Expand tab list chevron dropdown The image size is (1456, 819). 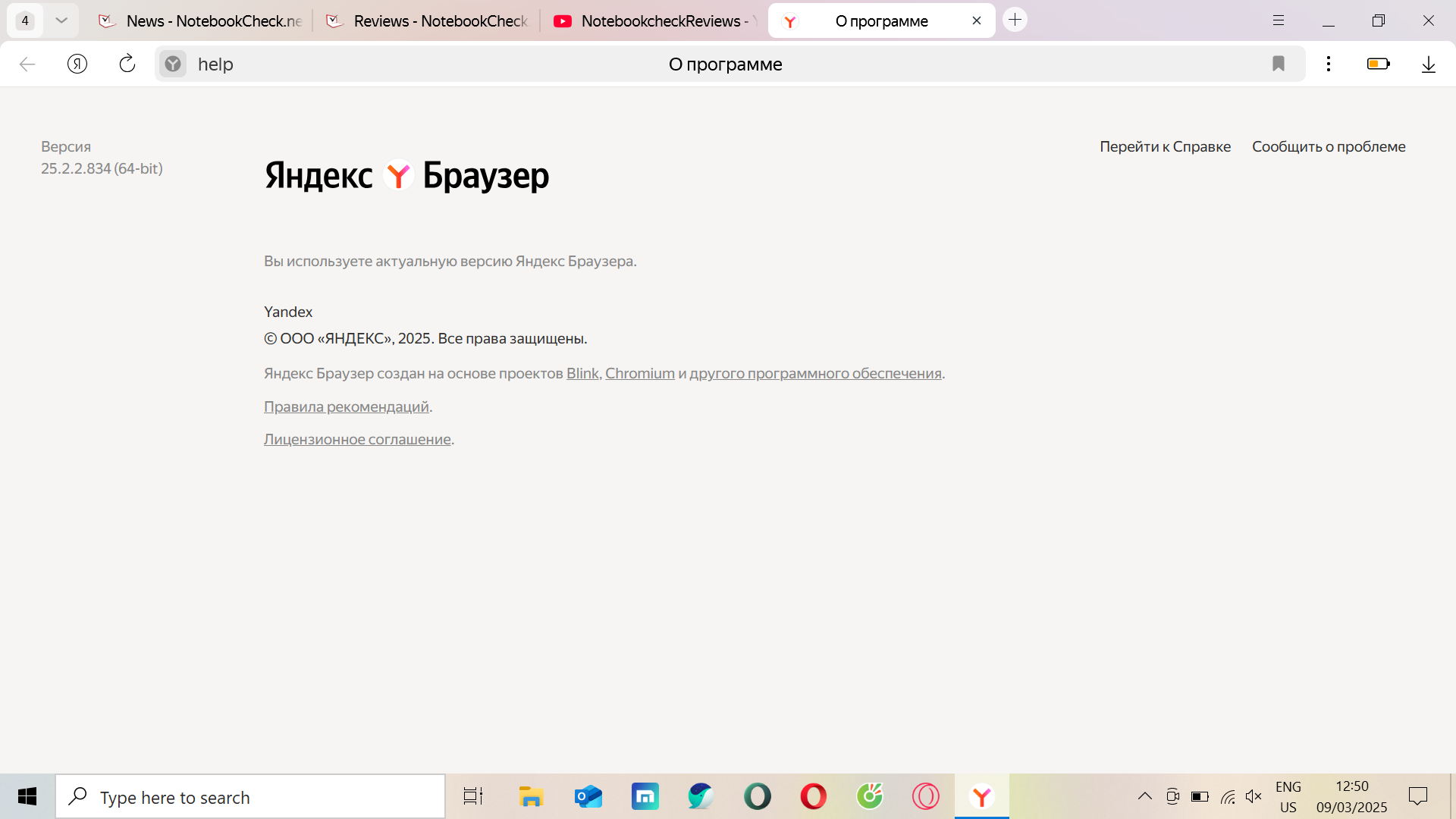(61, 20)
